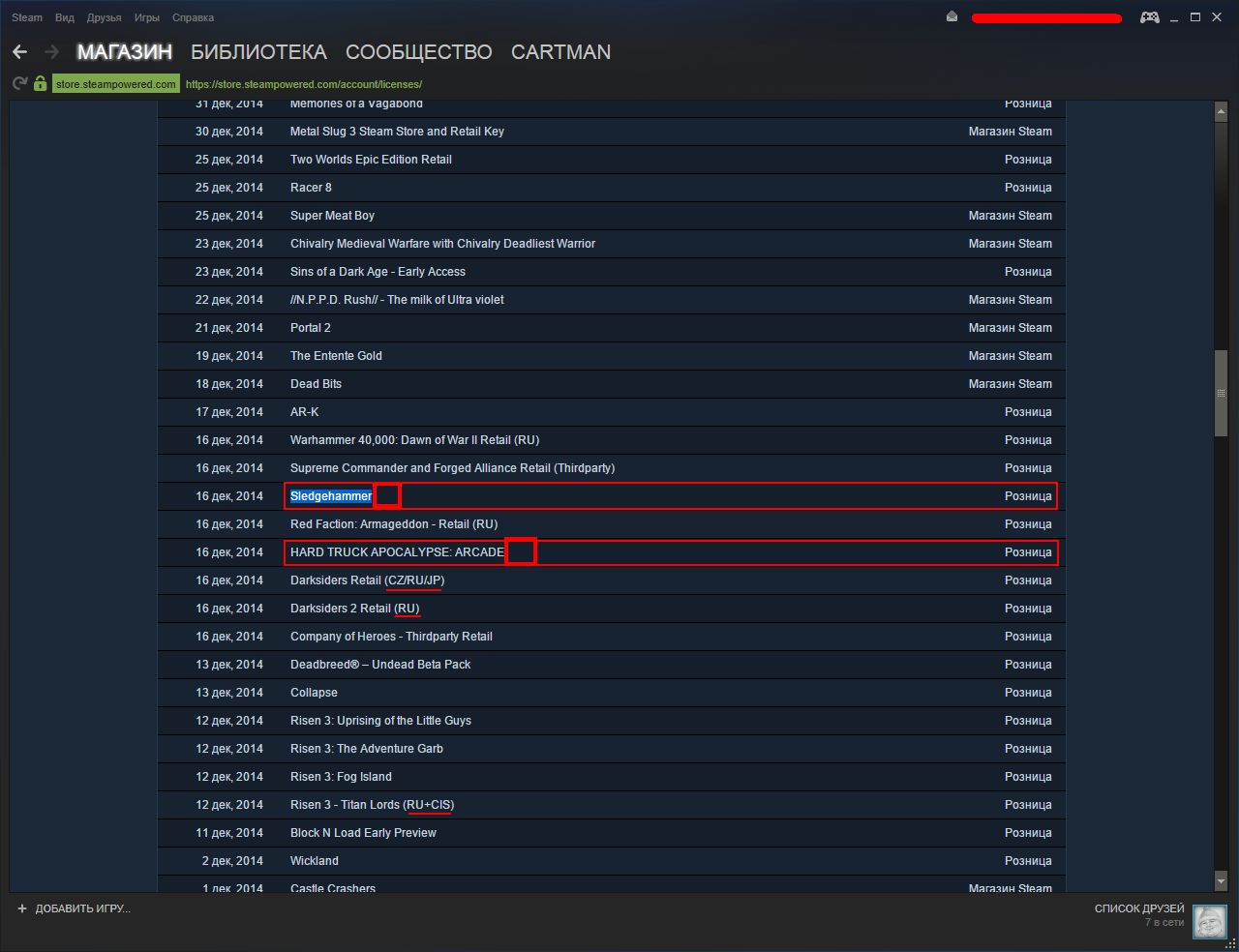
Task: Click the Collapse license entry
Action: [314, 693]
